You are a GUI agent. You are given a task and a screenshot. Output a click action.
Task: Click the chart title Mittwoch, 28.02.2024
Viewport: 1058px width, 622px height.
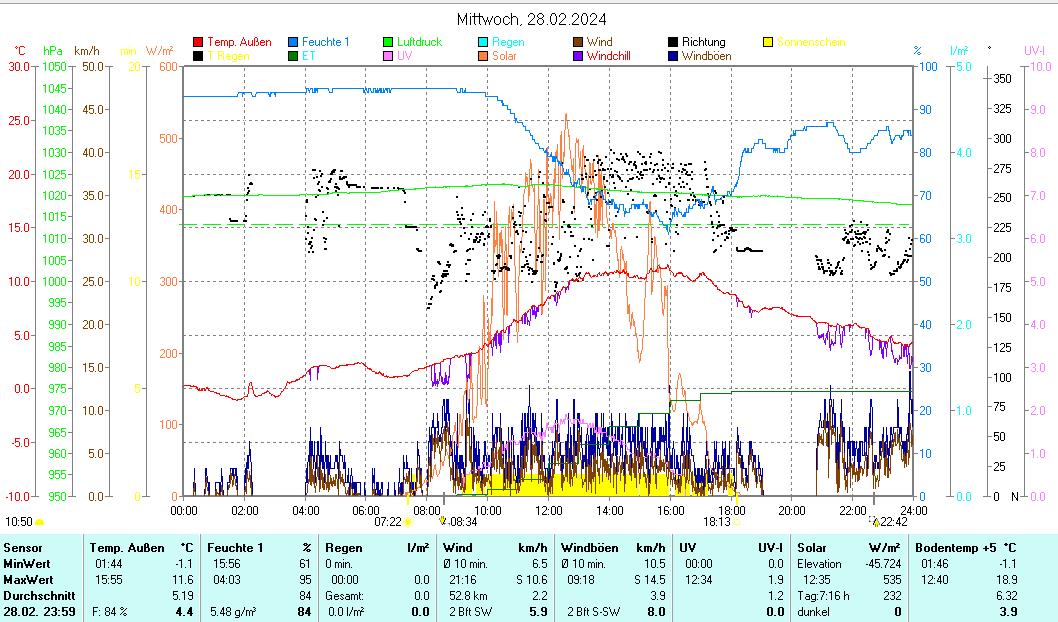pos(531,19)
